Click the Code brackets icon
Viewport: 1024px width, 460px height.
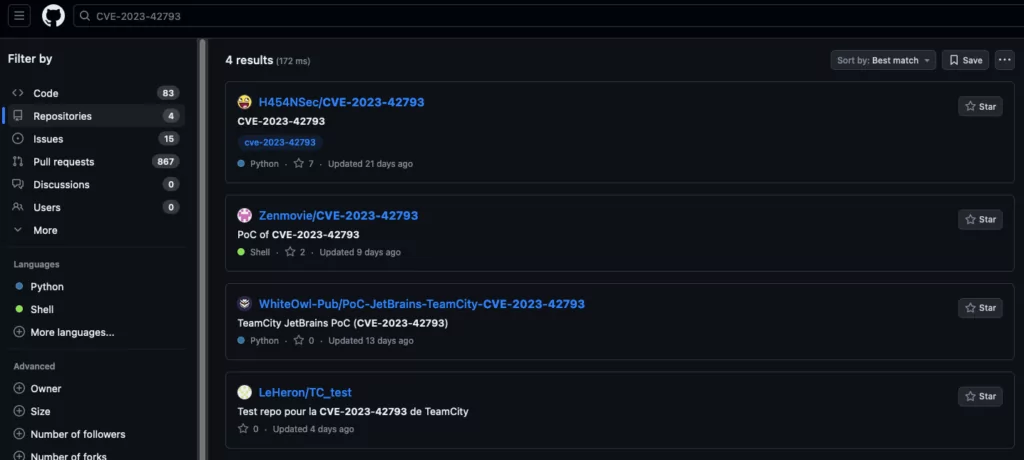18,93
